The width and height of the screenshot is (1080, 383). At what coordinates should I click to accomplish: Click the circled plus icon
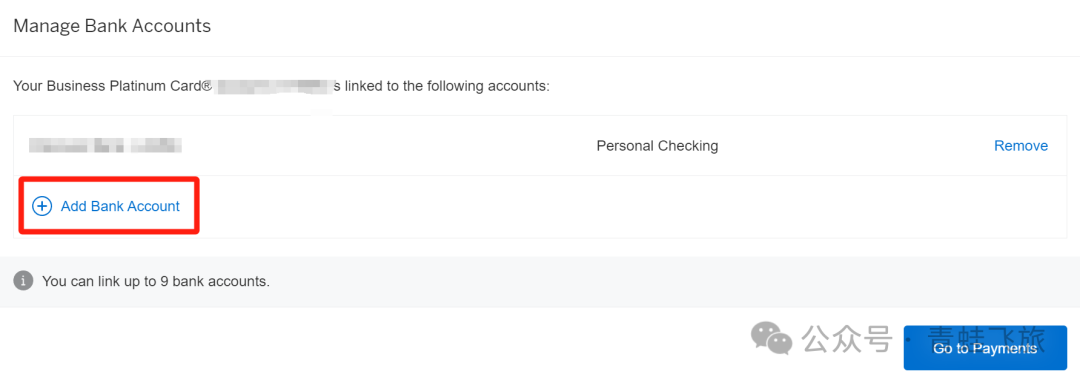(x=42, y=206)
